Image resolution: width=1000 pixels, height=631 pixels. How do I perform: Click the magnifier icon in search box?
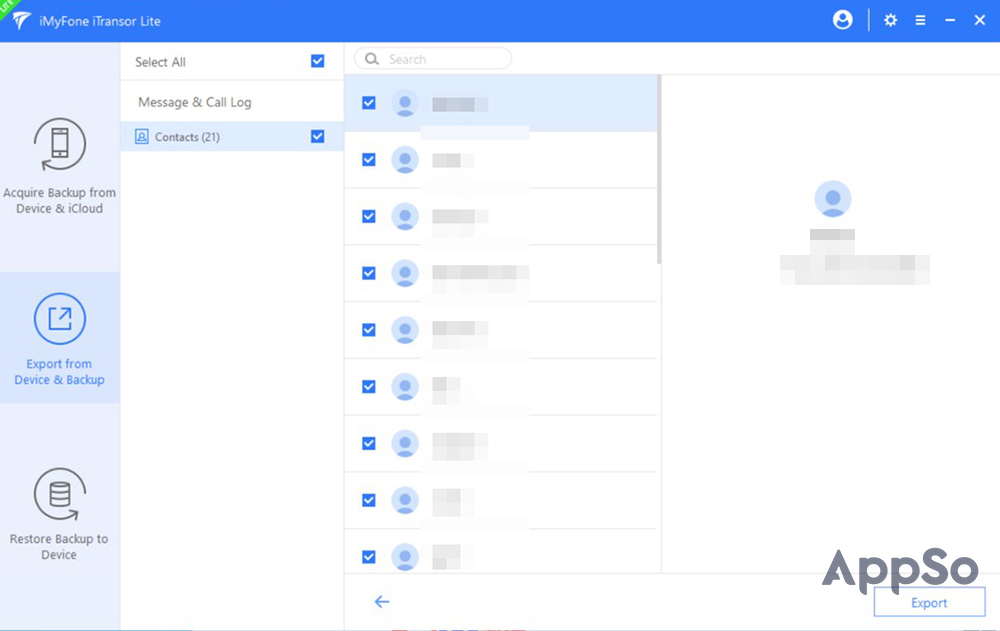pos(372,59)
